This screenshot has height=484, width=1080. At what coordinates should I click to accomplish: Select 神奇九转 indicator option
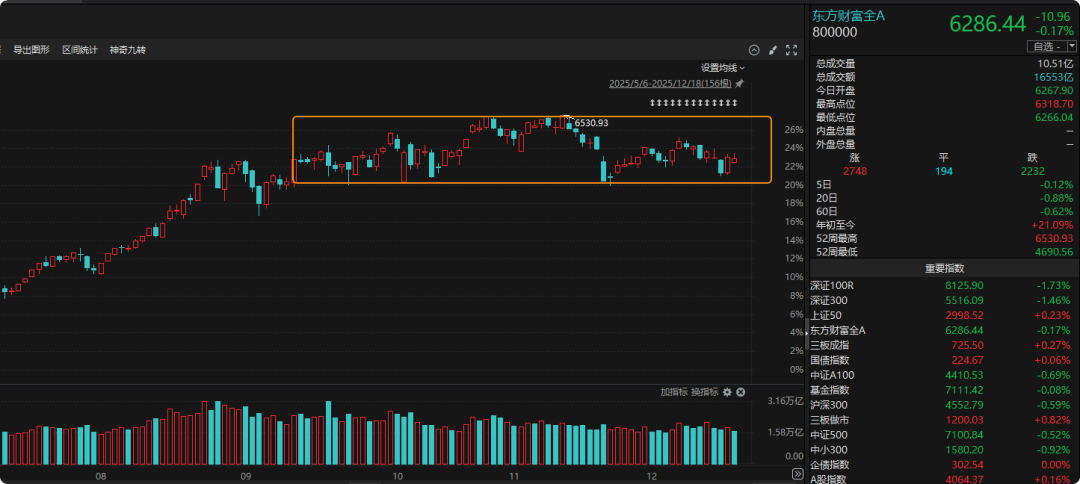click(x=128, y=50)
